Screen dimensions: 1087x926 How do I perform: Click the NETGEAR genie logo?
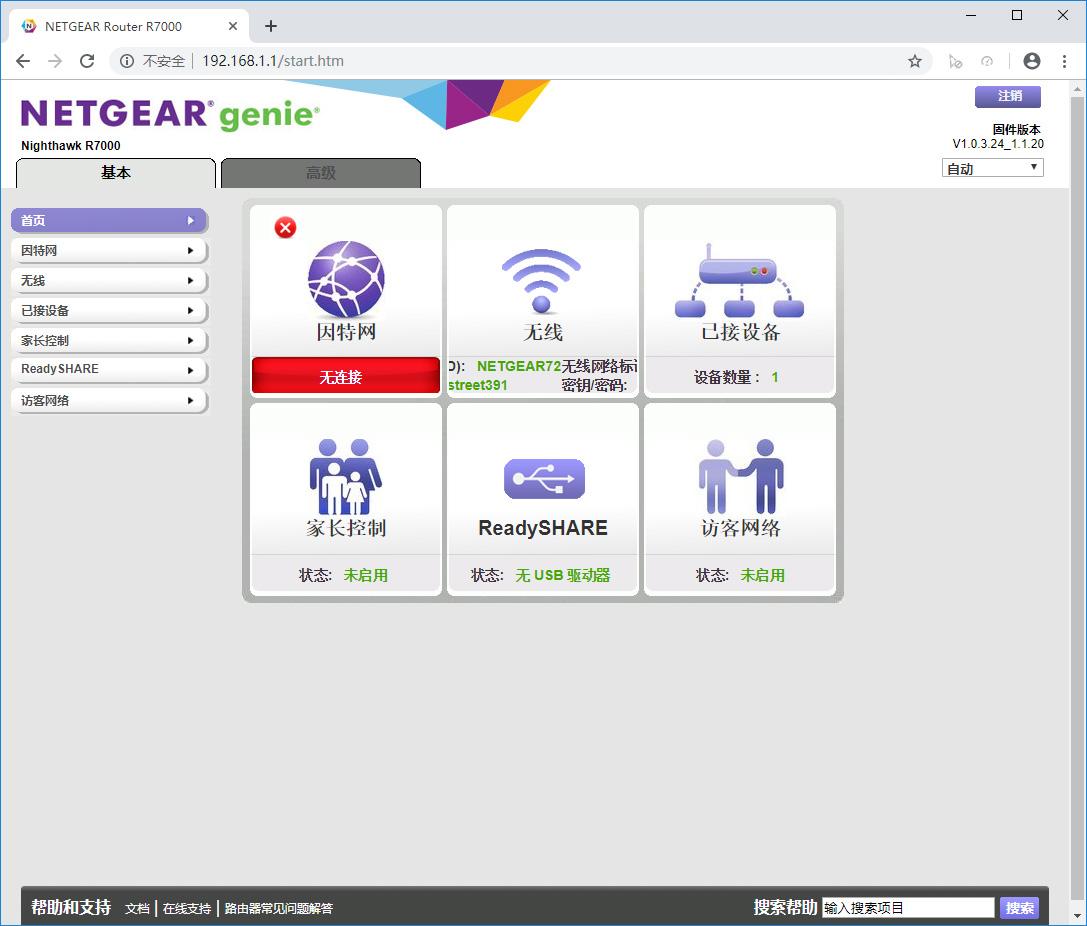coord(171,114)
